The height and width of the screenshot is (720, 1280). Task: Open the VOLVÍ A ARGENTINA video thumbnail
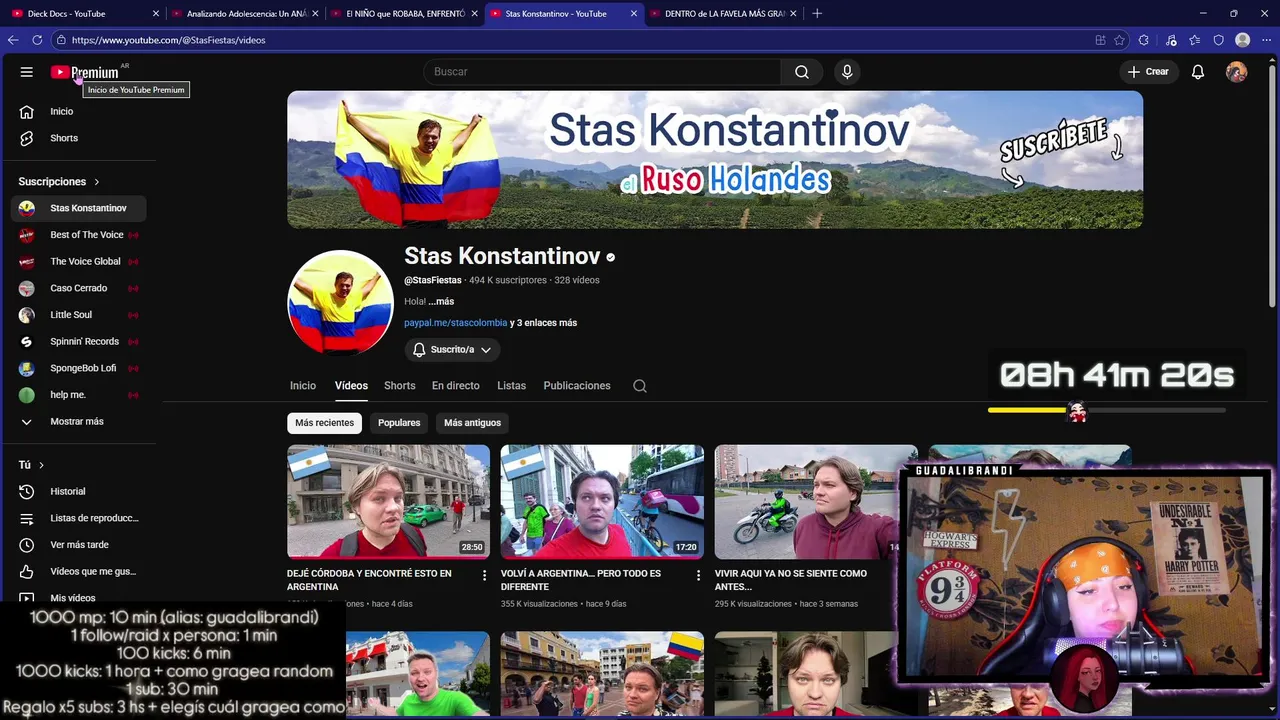point(602,502)
